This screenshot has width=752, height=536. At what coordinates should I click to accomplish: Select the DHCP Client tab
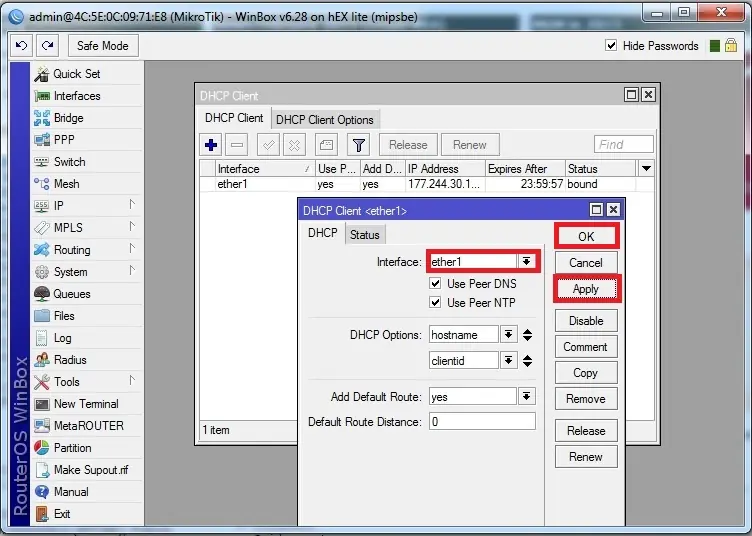[x=234, y=118]
